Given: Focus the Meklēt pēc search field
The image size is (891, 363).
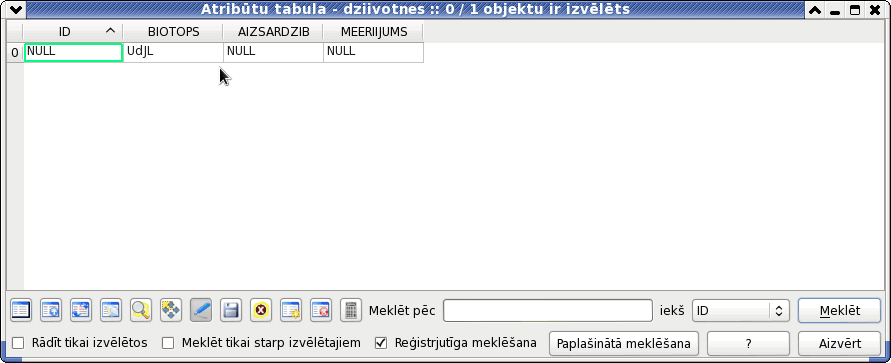Looking at the screenshot, I should [x=548, y=311].
